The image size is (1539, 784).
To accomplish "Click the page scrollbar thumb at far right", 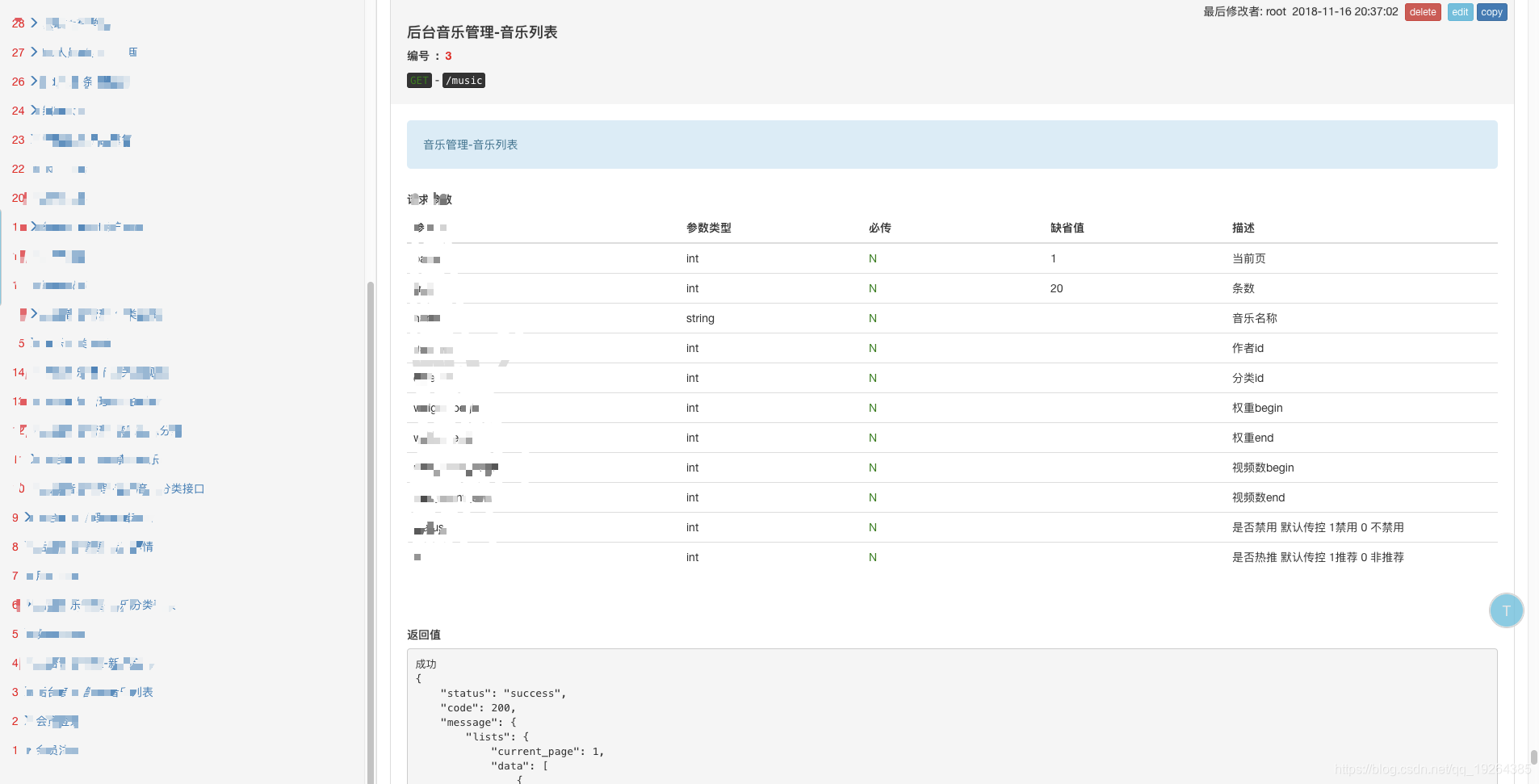I will 1534,757.
